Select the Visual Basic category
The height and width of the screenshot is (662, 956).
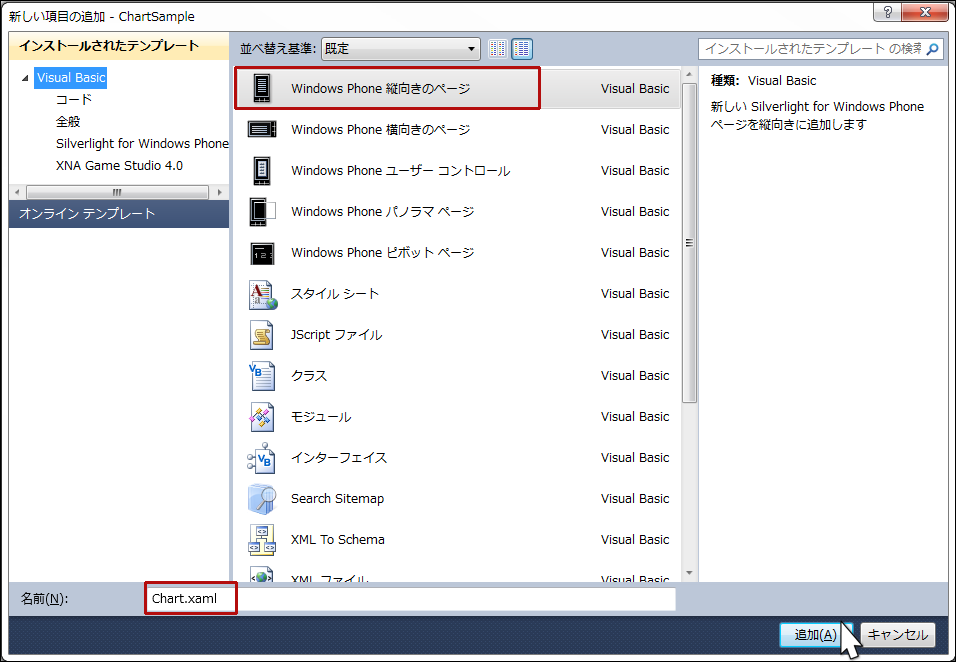71,77
